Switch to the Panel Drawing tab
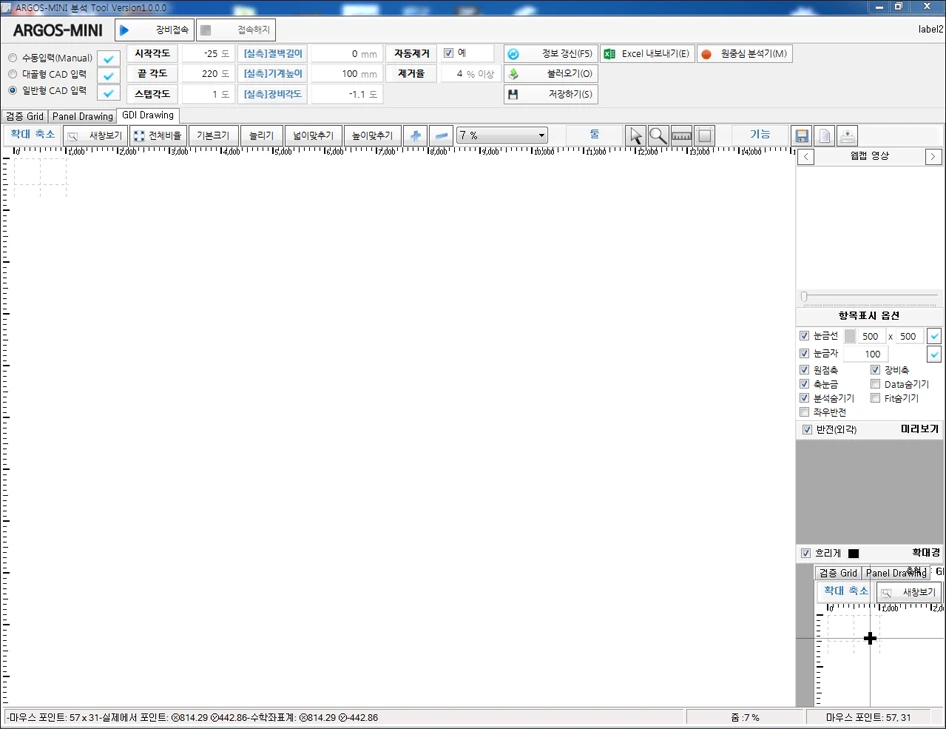The image size is (946, 729). pos(83,116)
